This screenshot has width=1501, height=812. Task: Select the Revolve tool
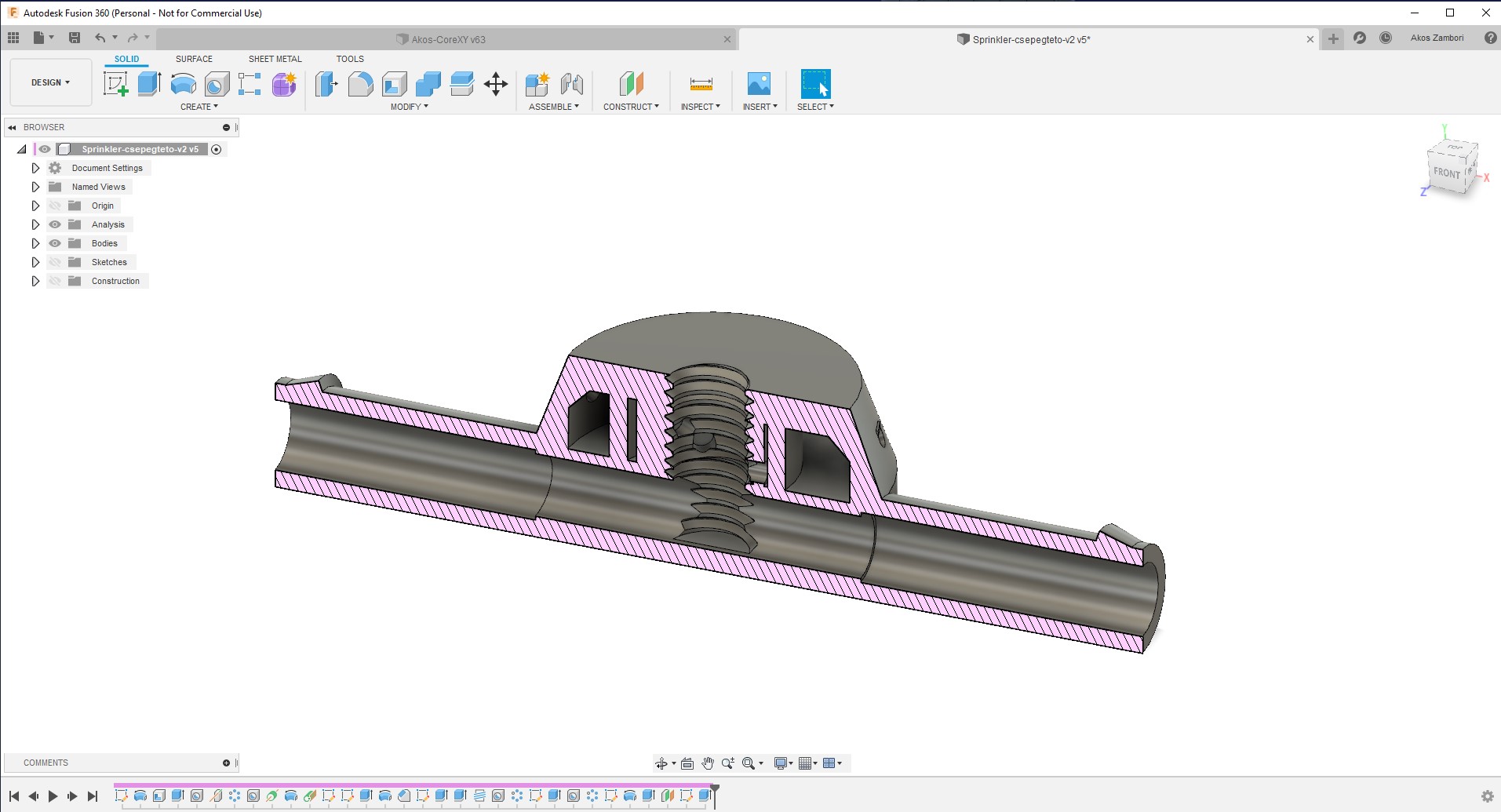point(183,84)
